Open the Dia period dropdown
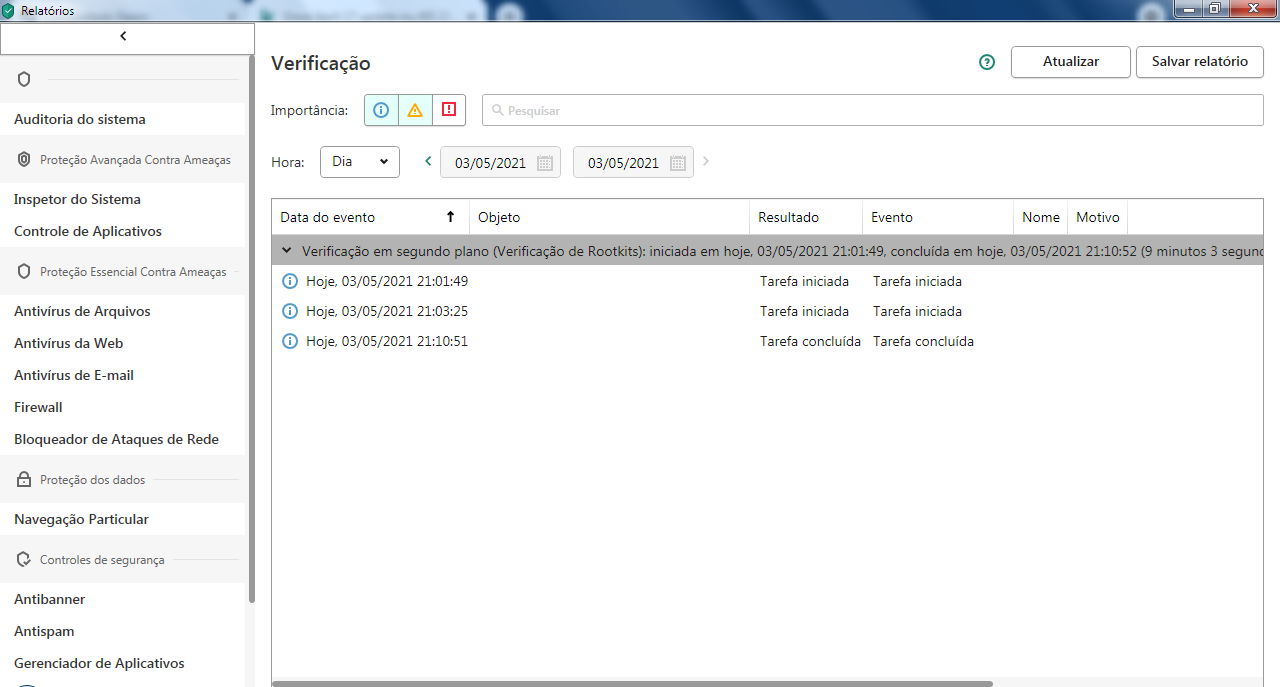The image size is (1280, 687). pyautogui.click(x=360, y=162)
